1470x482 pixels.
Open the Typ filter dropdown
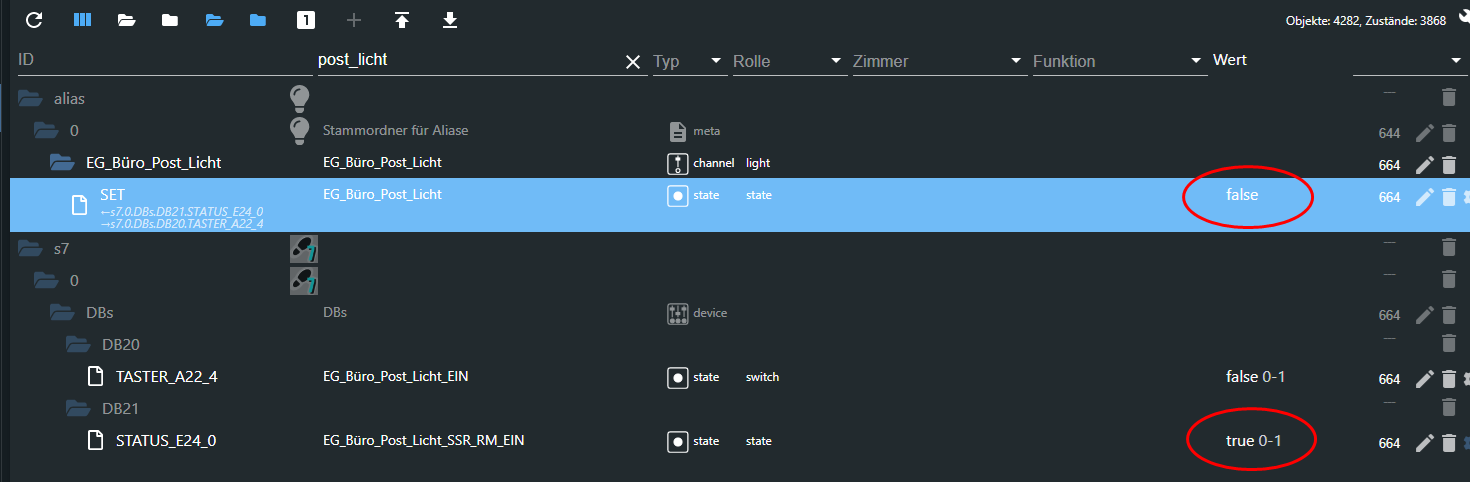click(x=716, y=61)
